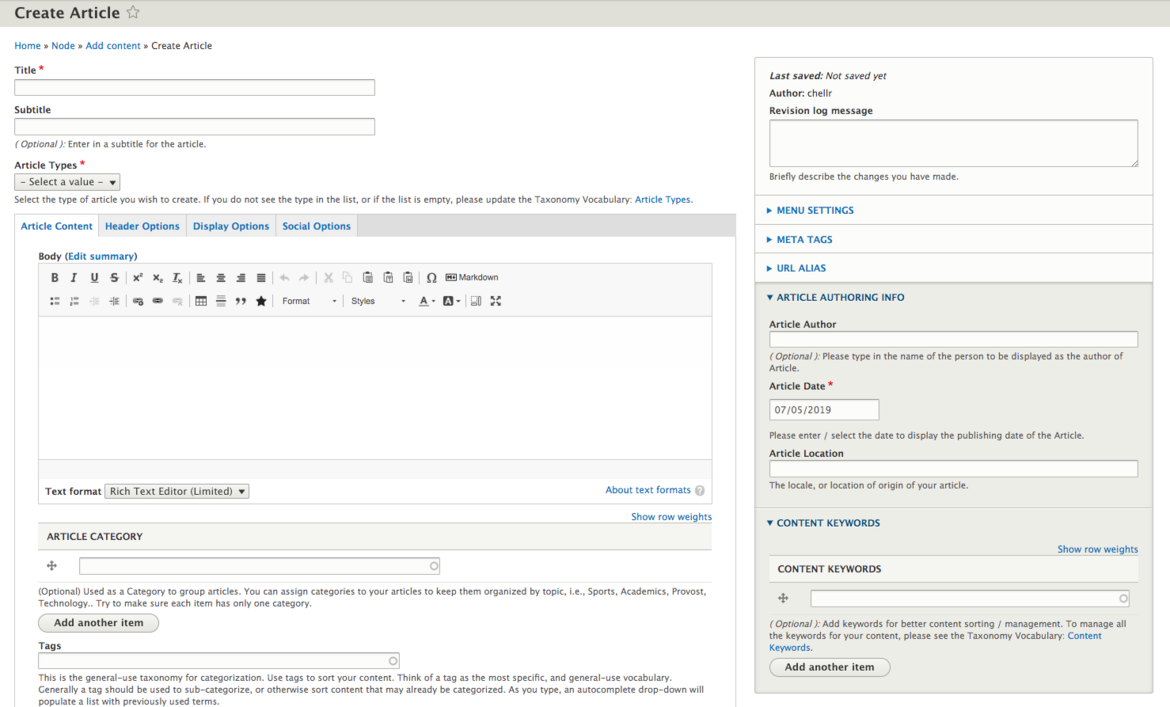Screen dimensions: 1170x707
Task: Switch to the Header Options tab
Action: point(142,226)
